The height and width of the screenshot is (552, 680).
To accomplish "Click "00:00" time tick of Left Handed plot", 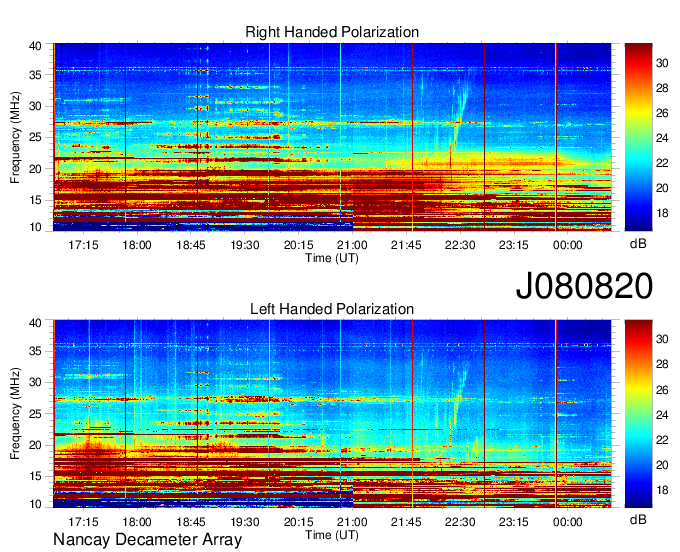I will [567, 522].
